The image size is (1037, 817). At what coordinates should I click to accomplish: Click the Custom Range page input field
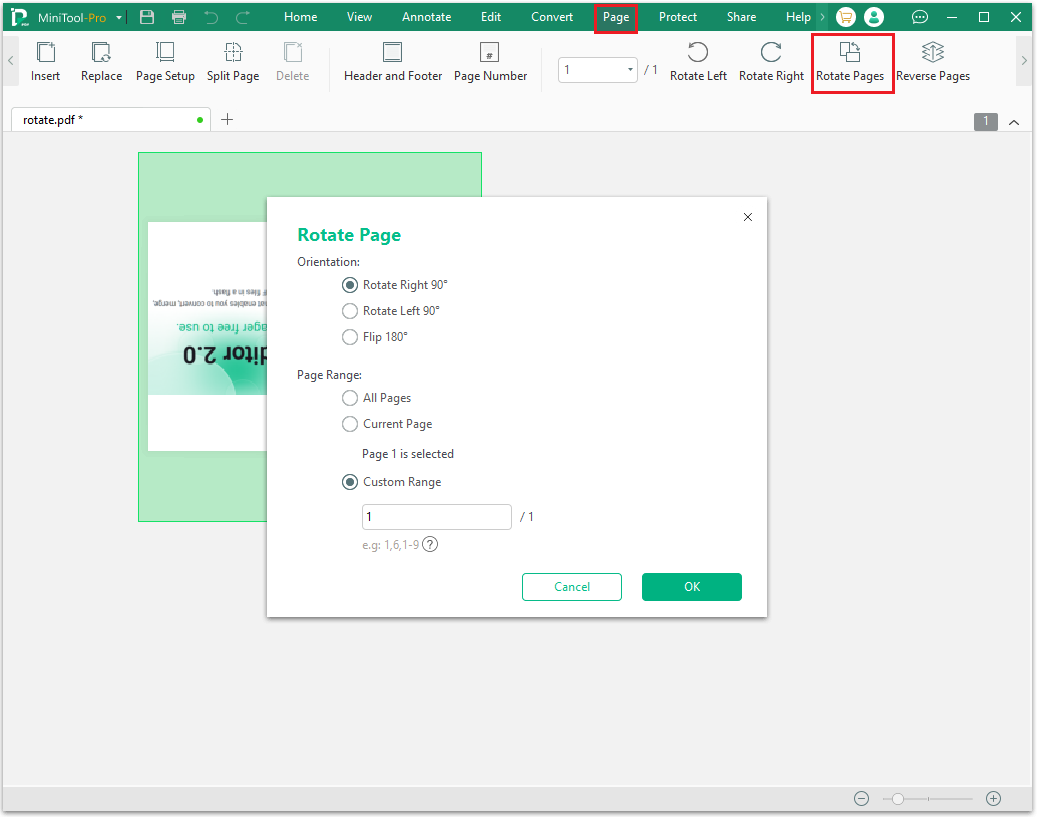click(x=436, y=516)
